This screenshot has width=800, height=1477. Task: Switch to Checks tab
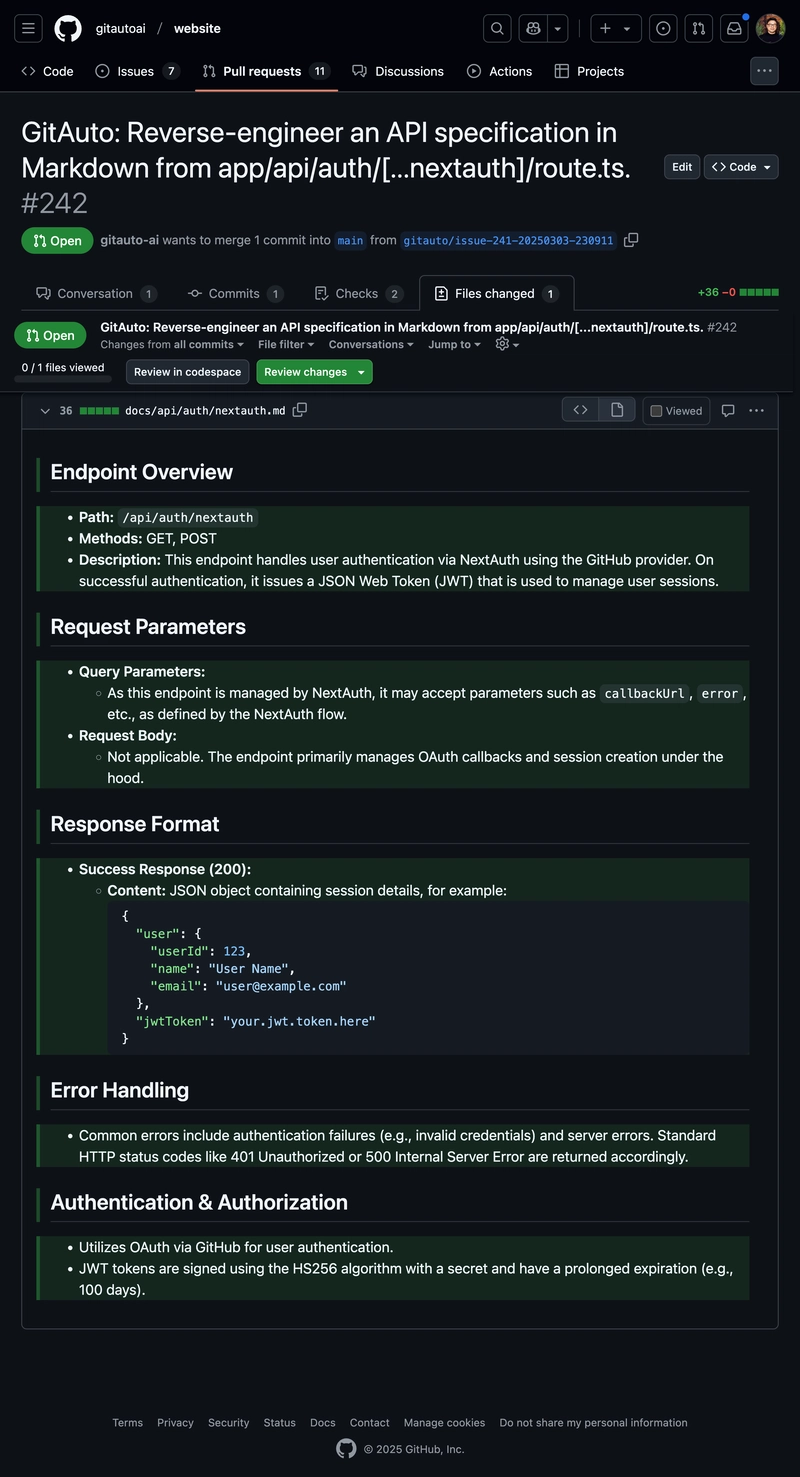(x=358, y=293)
